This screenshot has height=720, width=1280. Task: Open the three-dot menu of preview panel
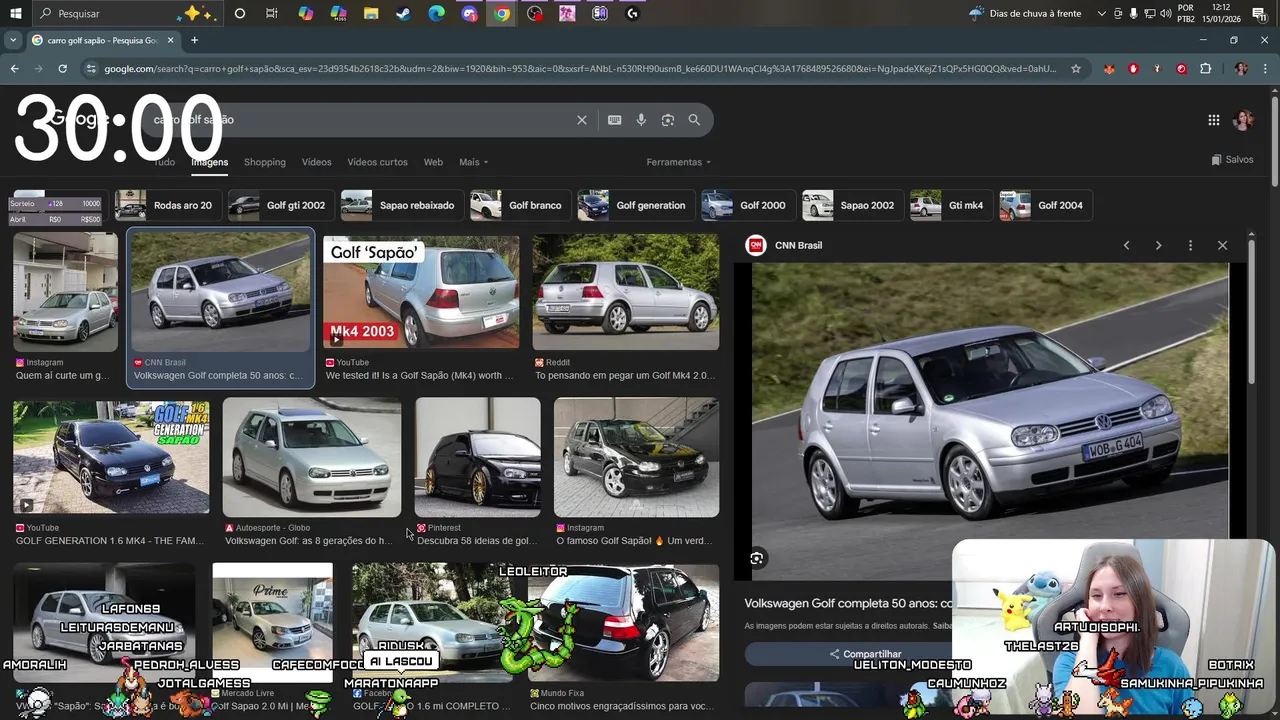(x=1190, y=245)
